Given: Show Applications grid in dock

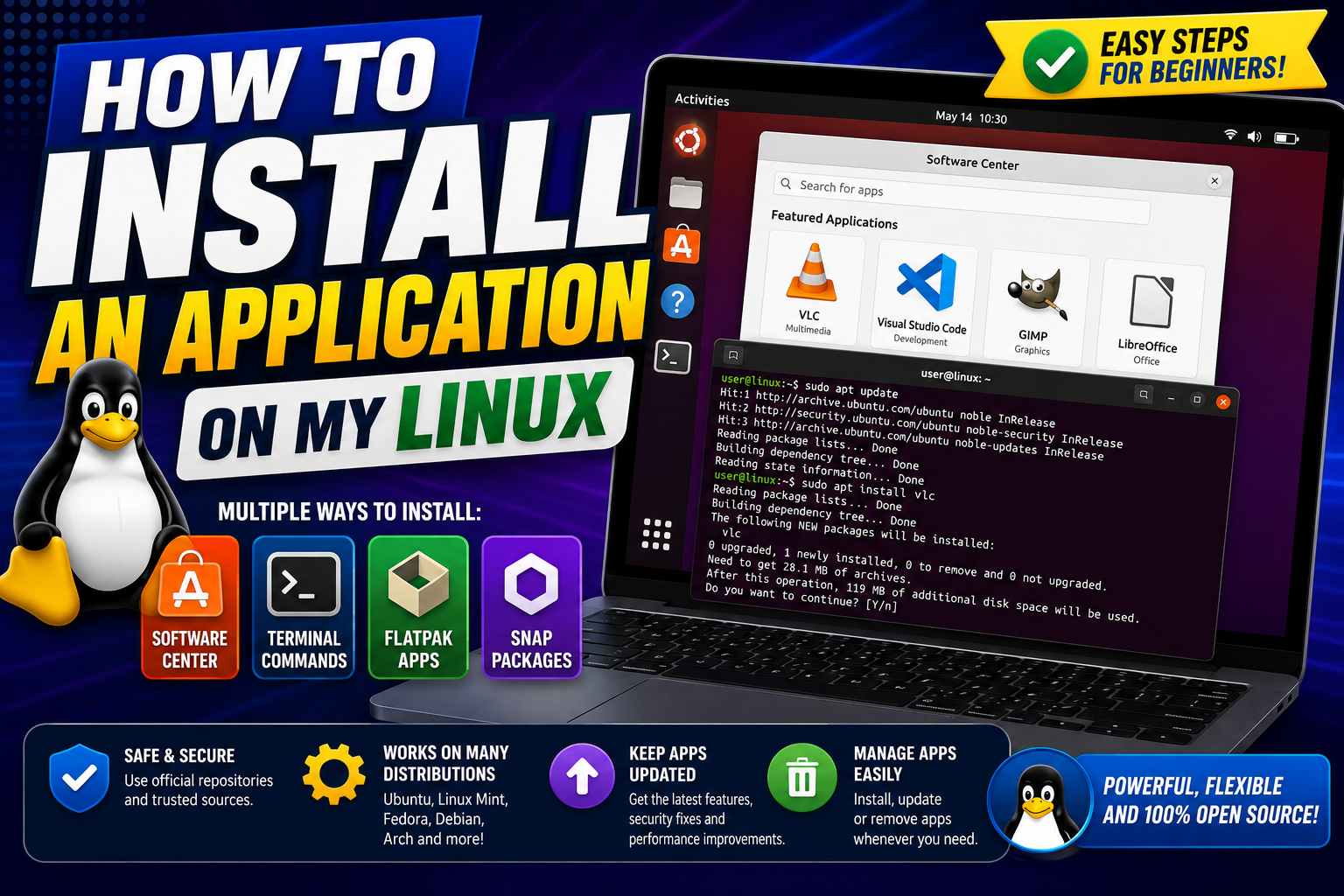Looking at the screenshot, I should [656, 534].
